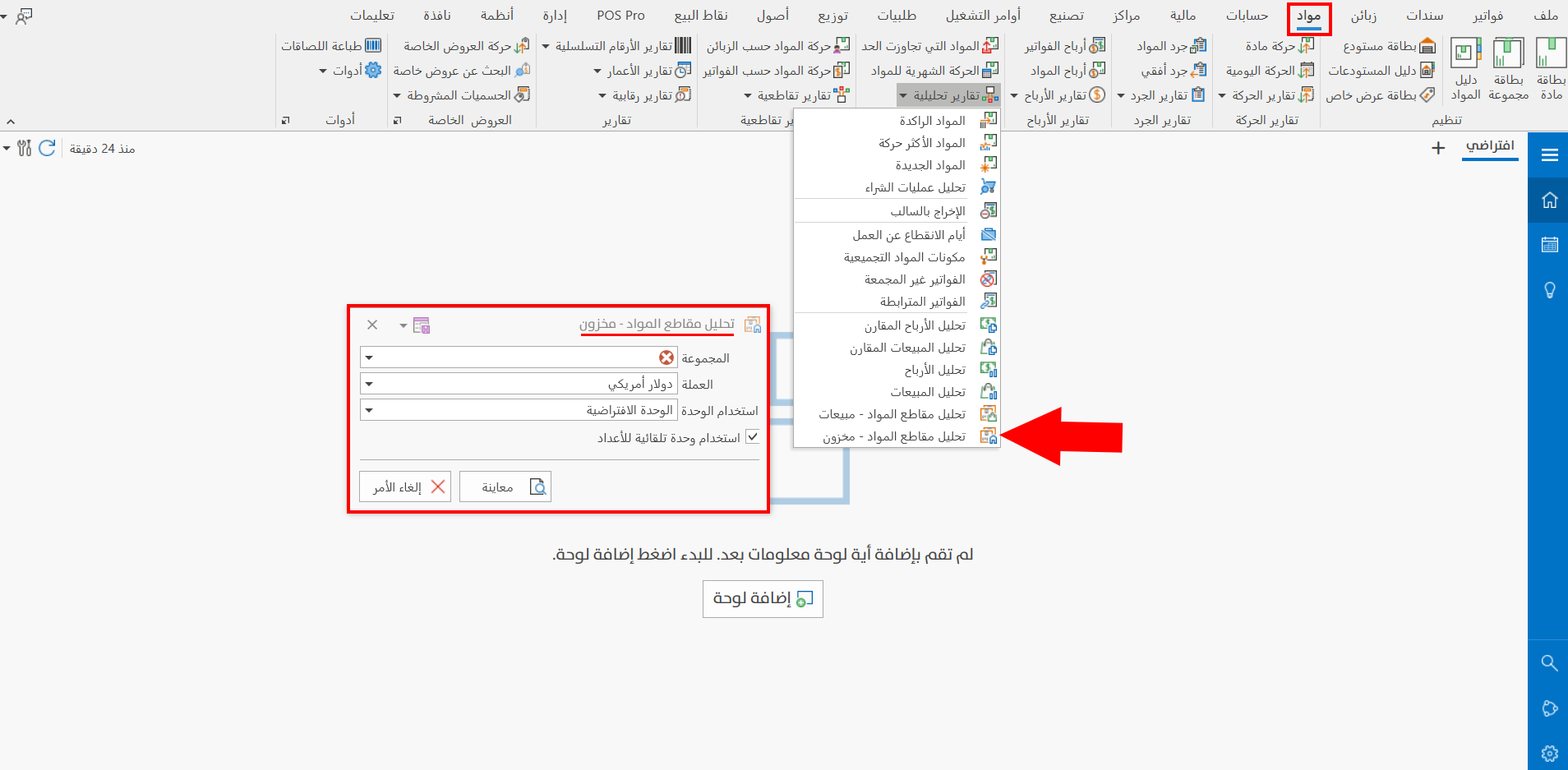Screen dimensions: 1568x770
Task: Select تحليل مقاطع المواد - مبيعات item
Action: [897, 414]
